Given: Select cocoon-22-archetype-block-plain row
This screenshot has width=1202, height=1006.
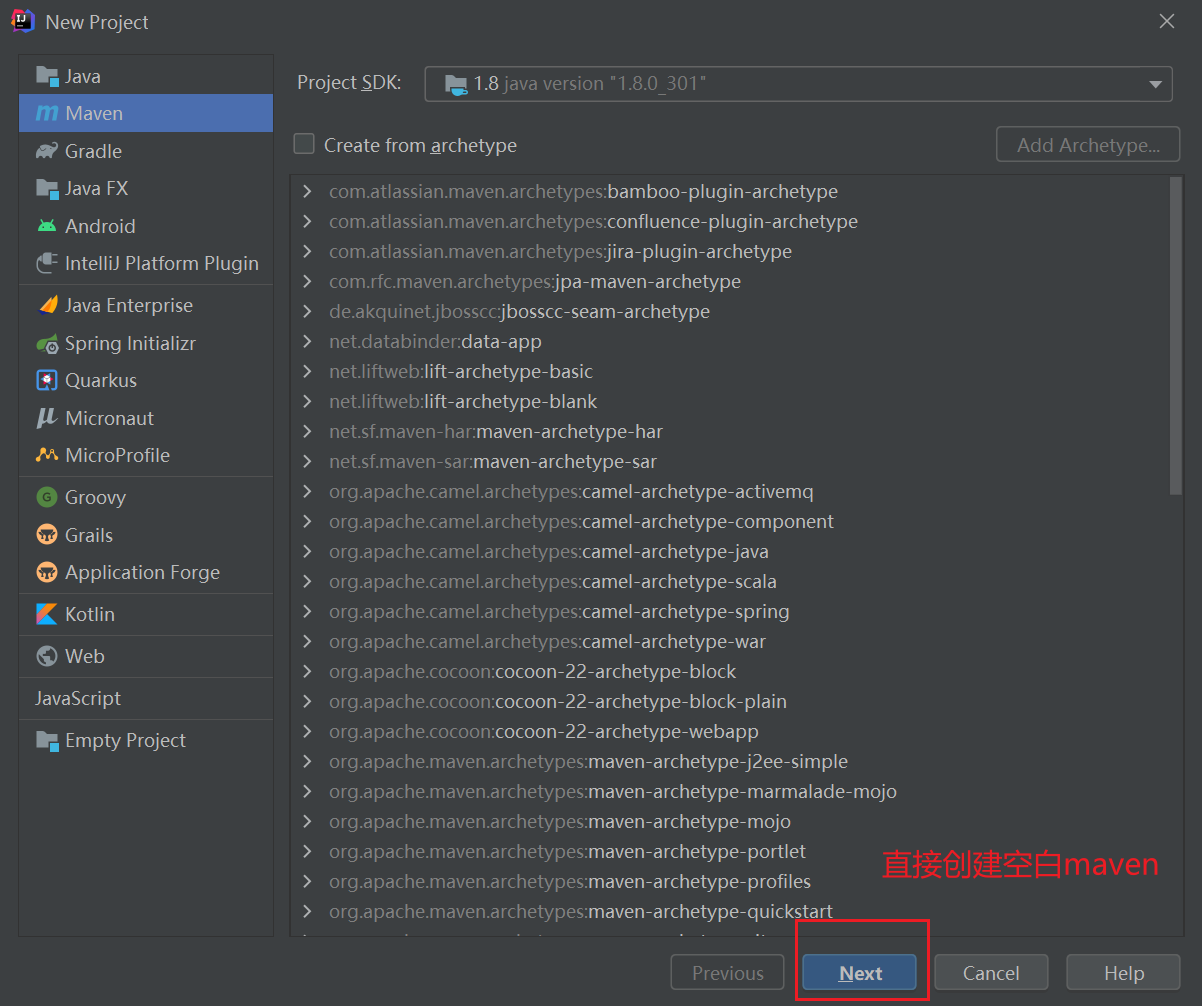Looking at the screenshot, I should point(730,701).
